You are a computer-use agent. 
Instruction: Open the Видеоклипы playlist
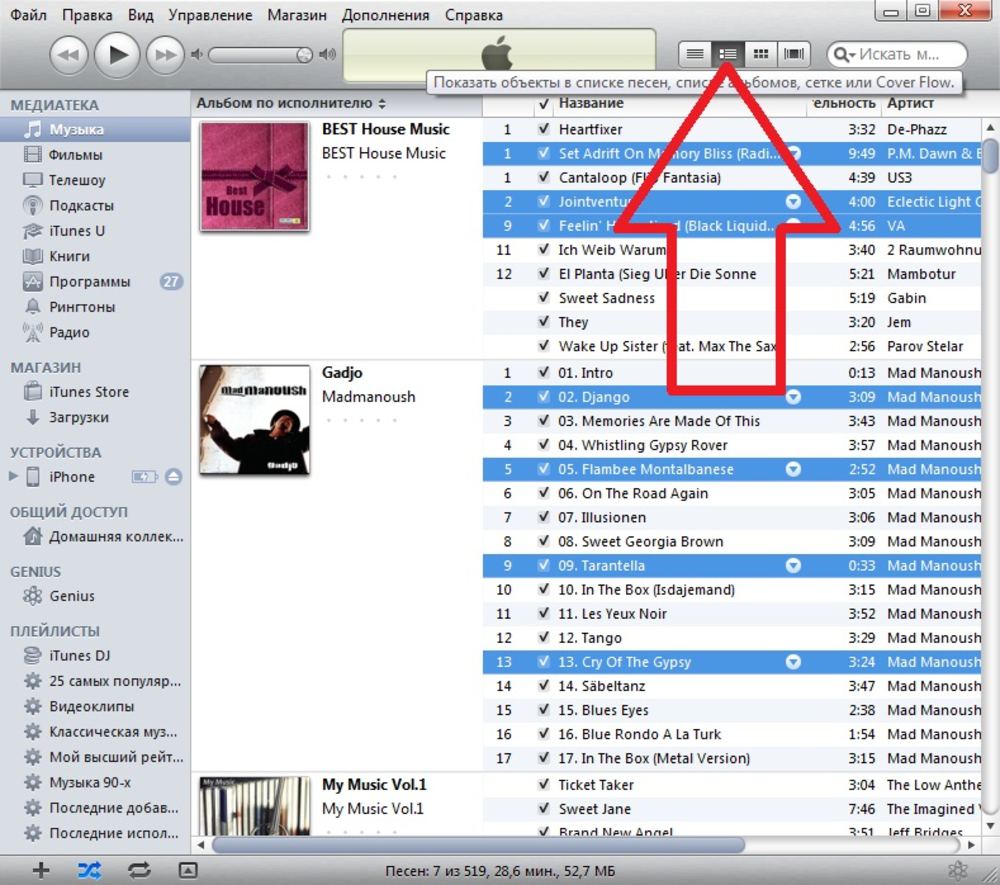tap(92, 706)
